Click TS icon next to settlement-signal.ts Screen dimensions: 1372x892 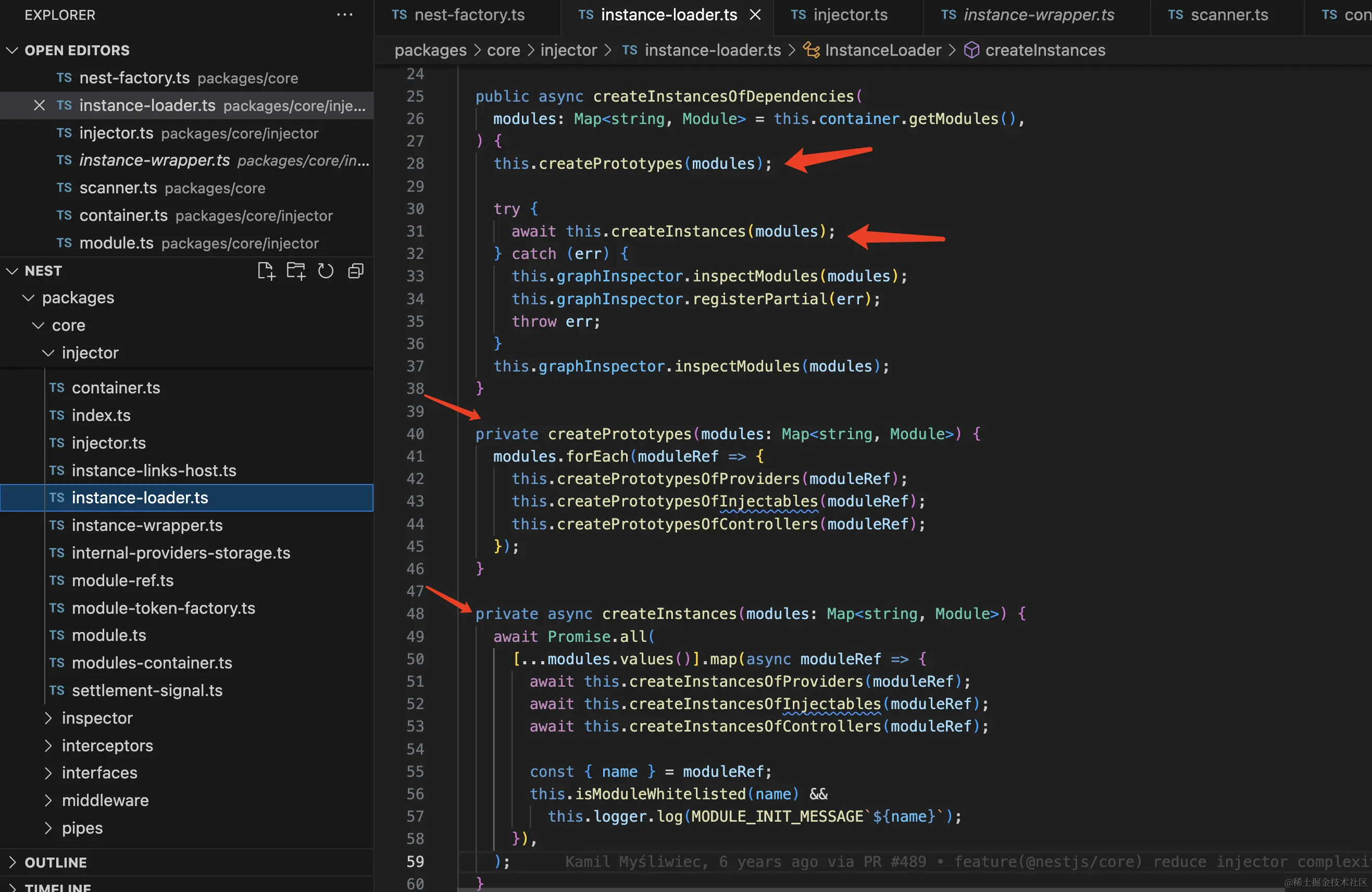[56, 690]
